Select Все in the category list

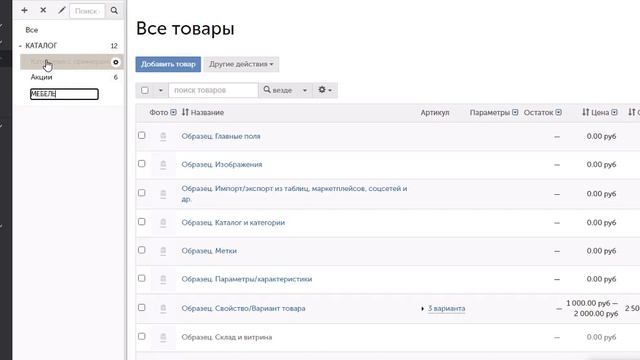click(x=31, y=30)
